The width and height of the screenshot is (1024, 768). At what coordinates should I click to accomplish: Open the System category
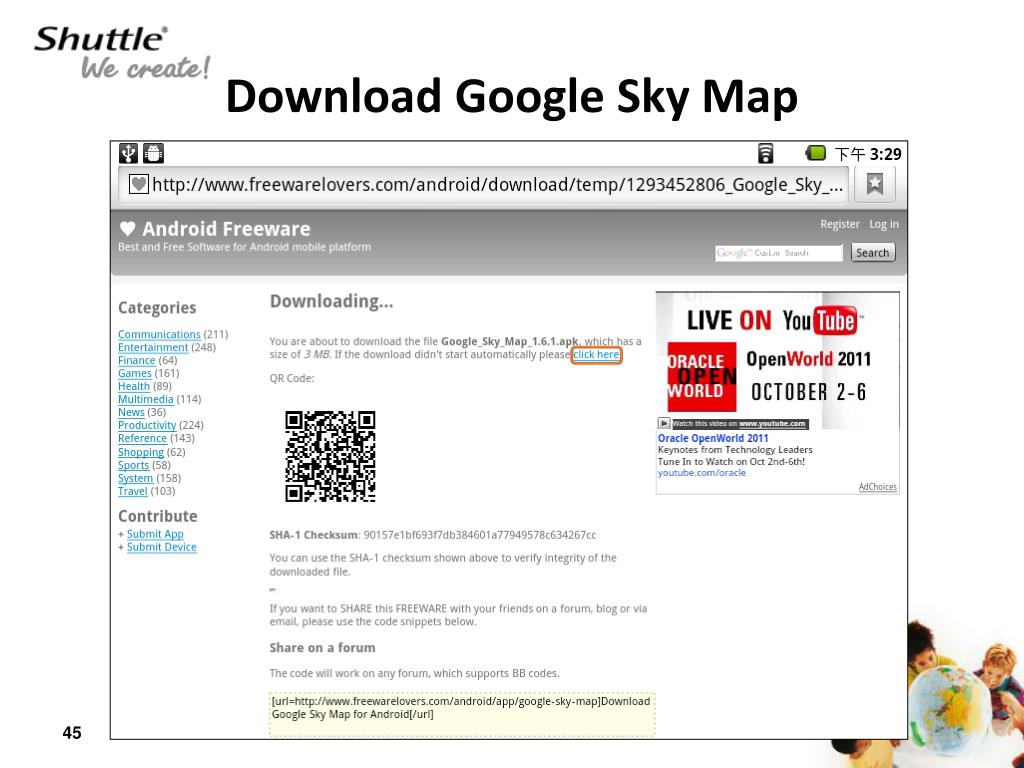point(135,479)
